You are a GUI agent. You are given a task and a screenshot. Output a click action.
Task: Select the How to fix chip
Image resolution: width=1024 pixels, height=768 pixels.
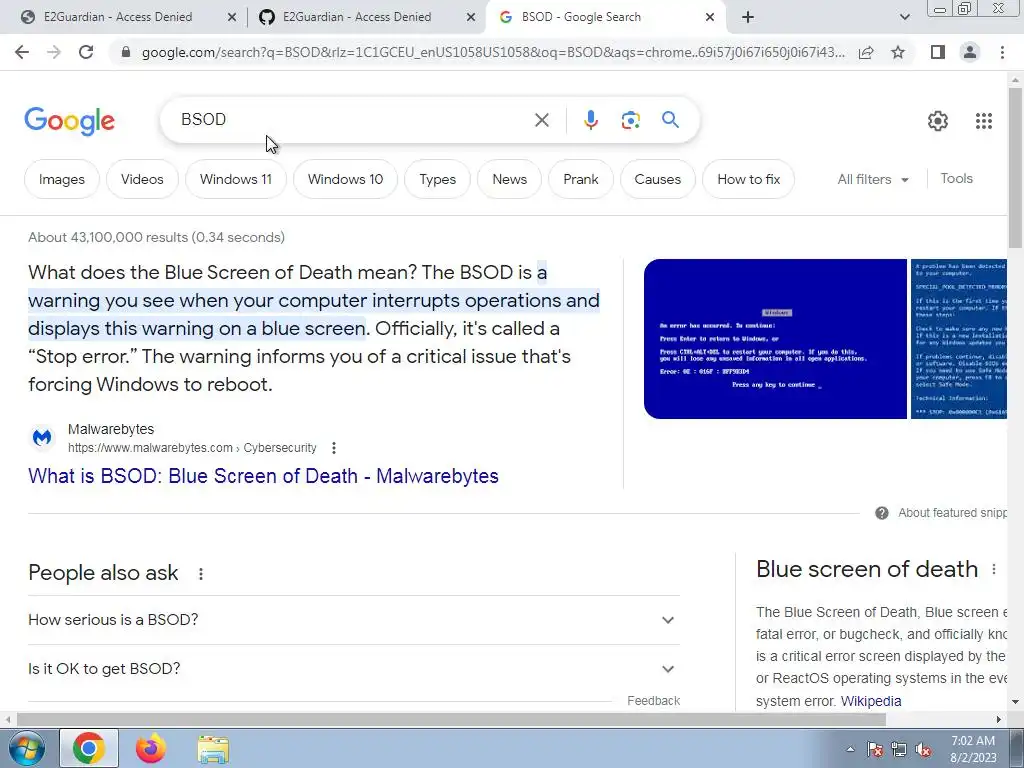pyautogui.click(x=748, y=179)
